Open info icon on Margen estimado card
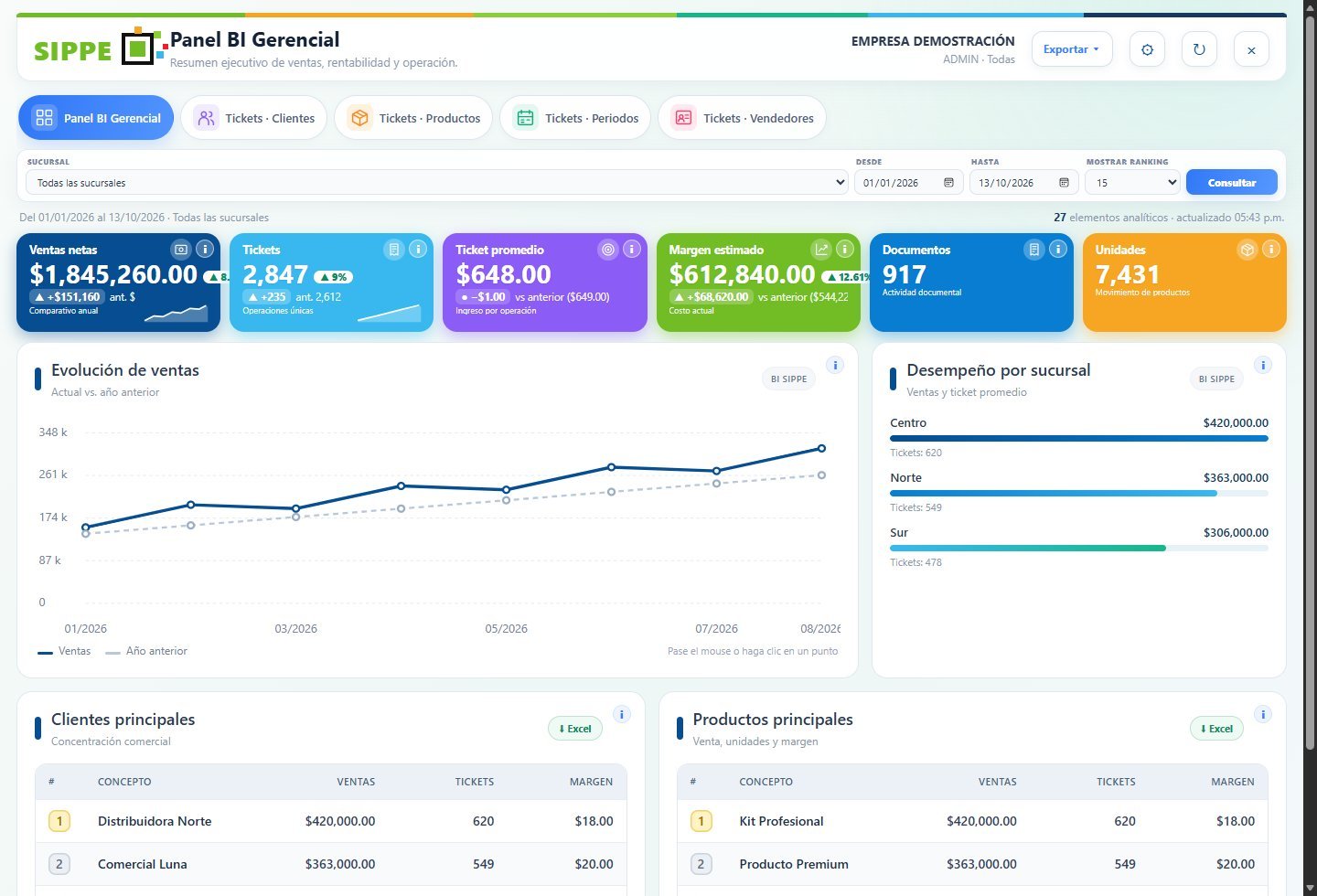The image size is (1317, 896). pyautogui.click(x=845, y=249)
